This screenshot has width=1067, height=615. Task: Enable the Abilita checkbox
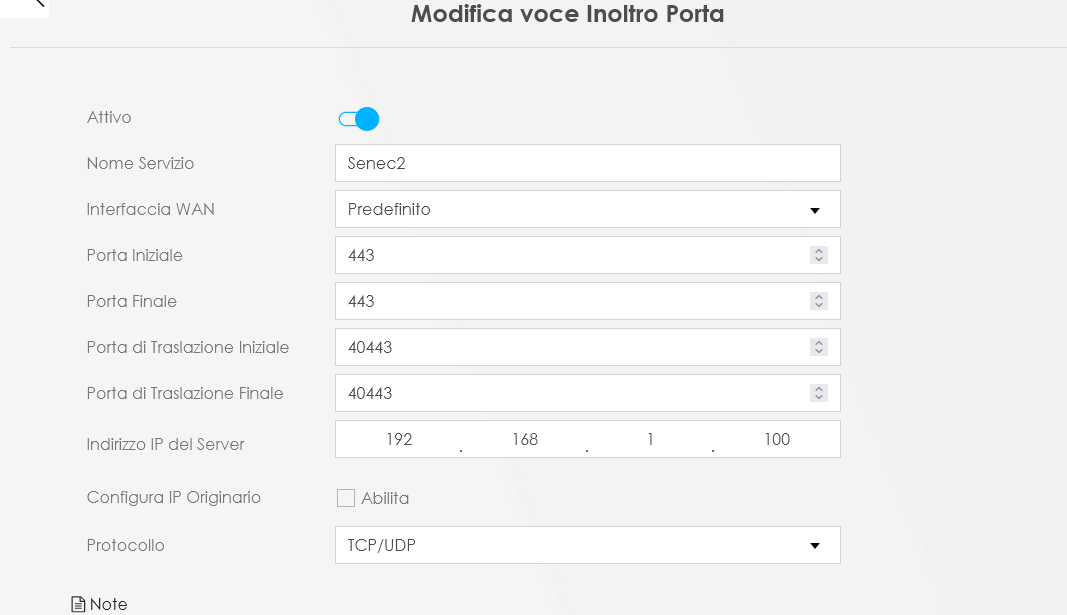[x=346, y=498]
